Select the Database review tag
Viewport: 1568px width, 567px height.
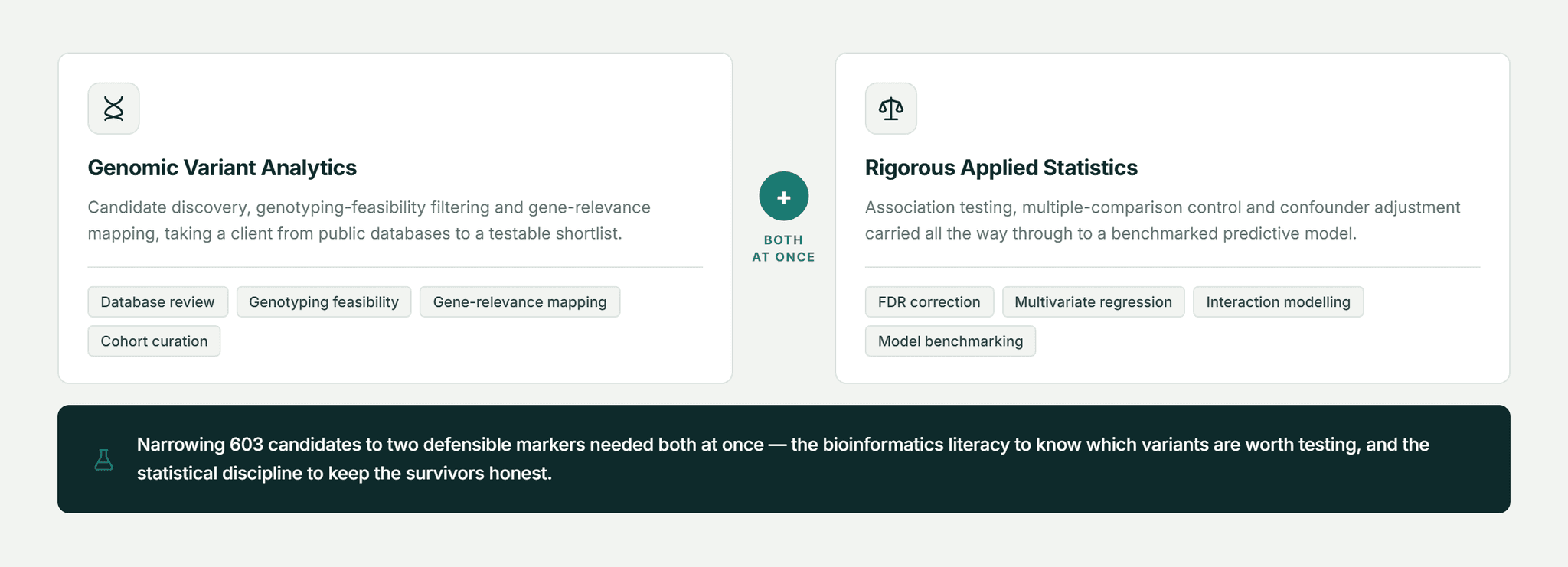158,301
